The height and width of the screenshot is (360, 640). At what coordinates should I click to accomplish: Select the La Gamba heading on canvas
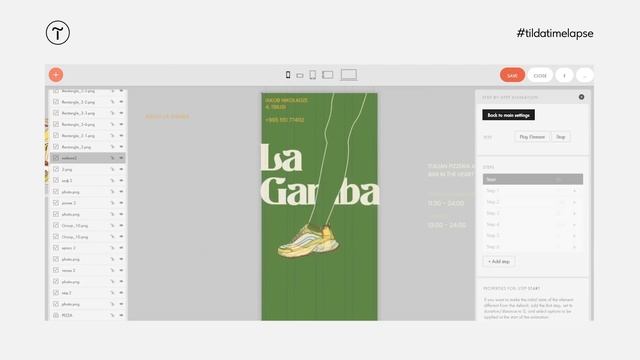pyautogui.click(x=320, y=174)
